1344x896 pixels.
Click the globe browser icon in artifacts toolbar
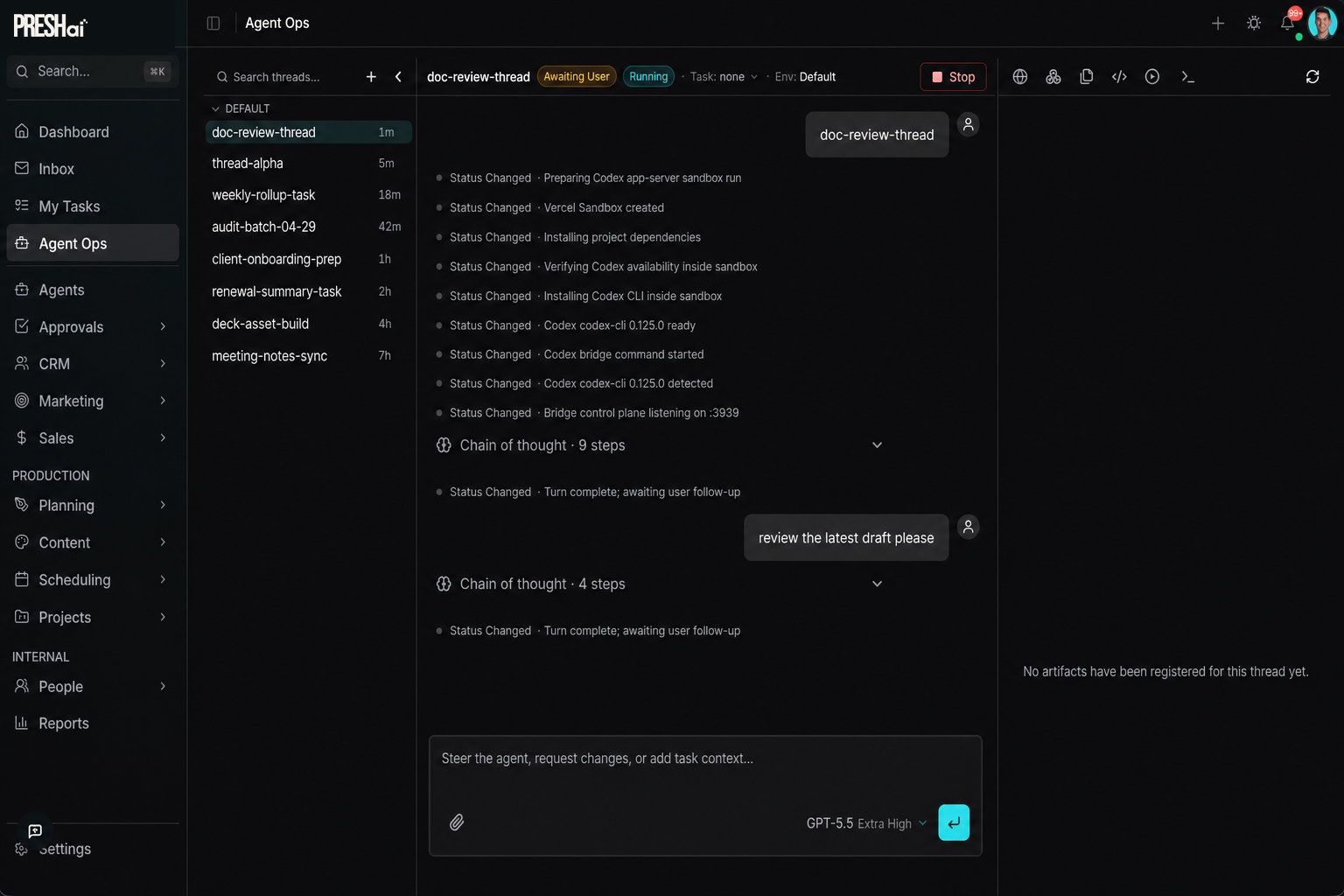(x=1019, y=77)
